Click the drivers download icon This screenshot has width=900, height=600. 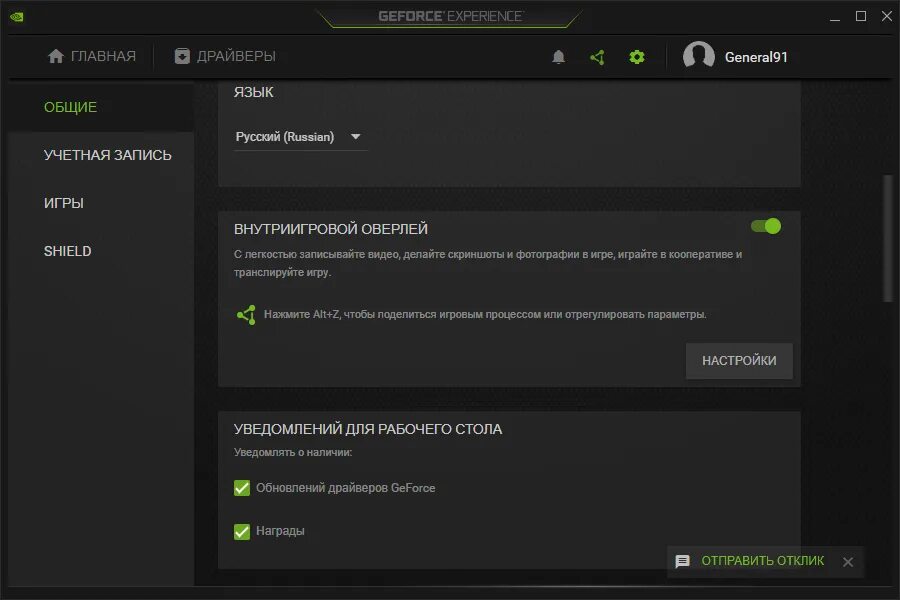pyautogui.click(x=182, y=56)
